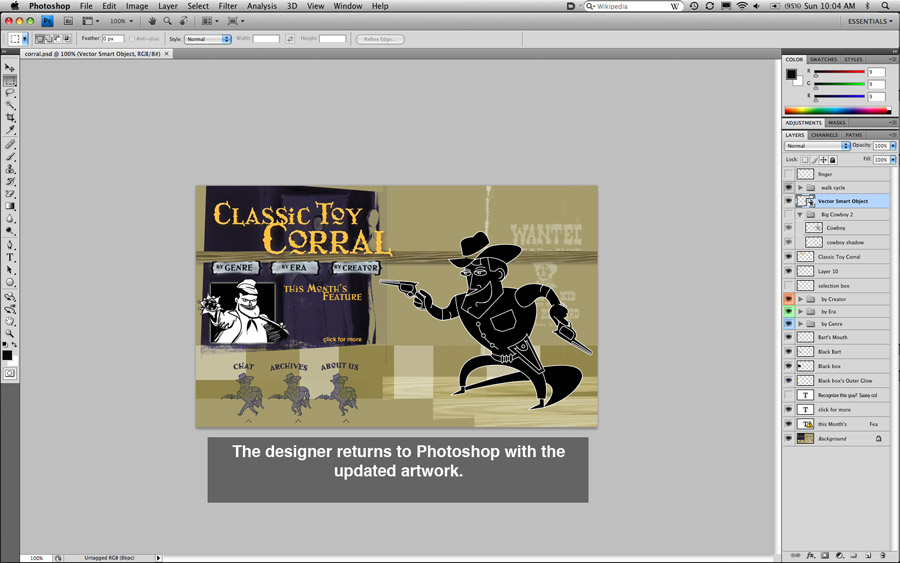Select the Move tool
900x563 pixels.
(x=10, y=68)
